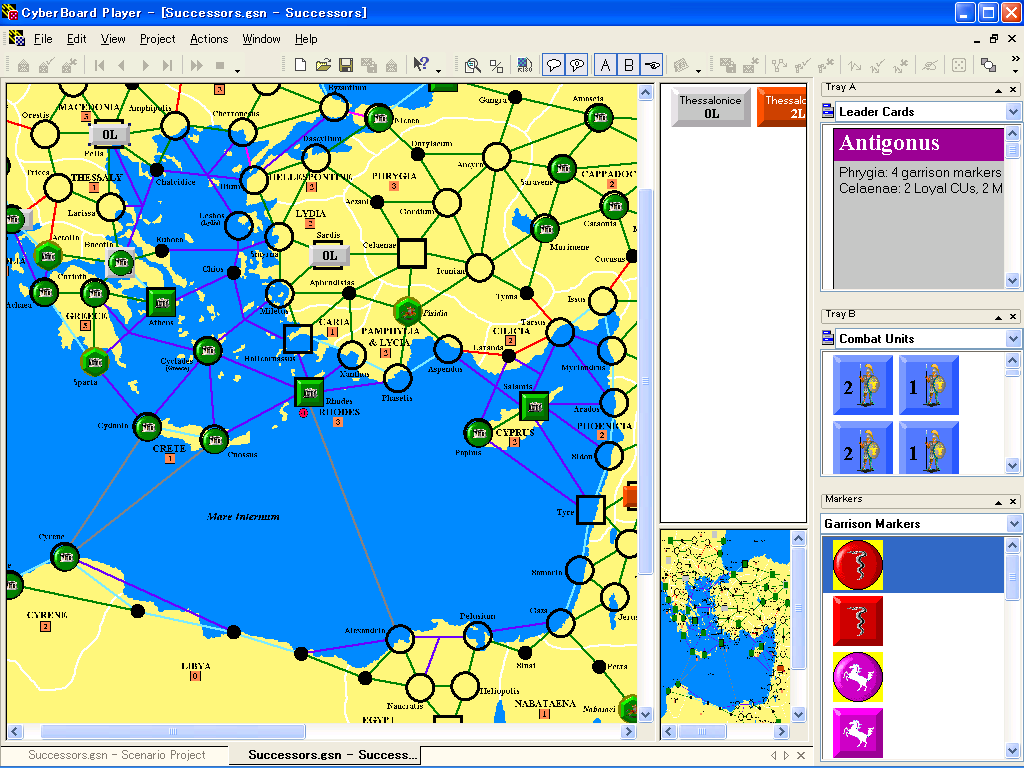The width and height of the screenshot is (1024, 768).
Task: Collapse the Markers panel with its arrow
Action: point(999,502)
